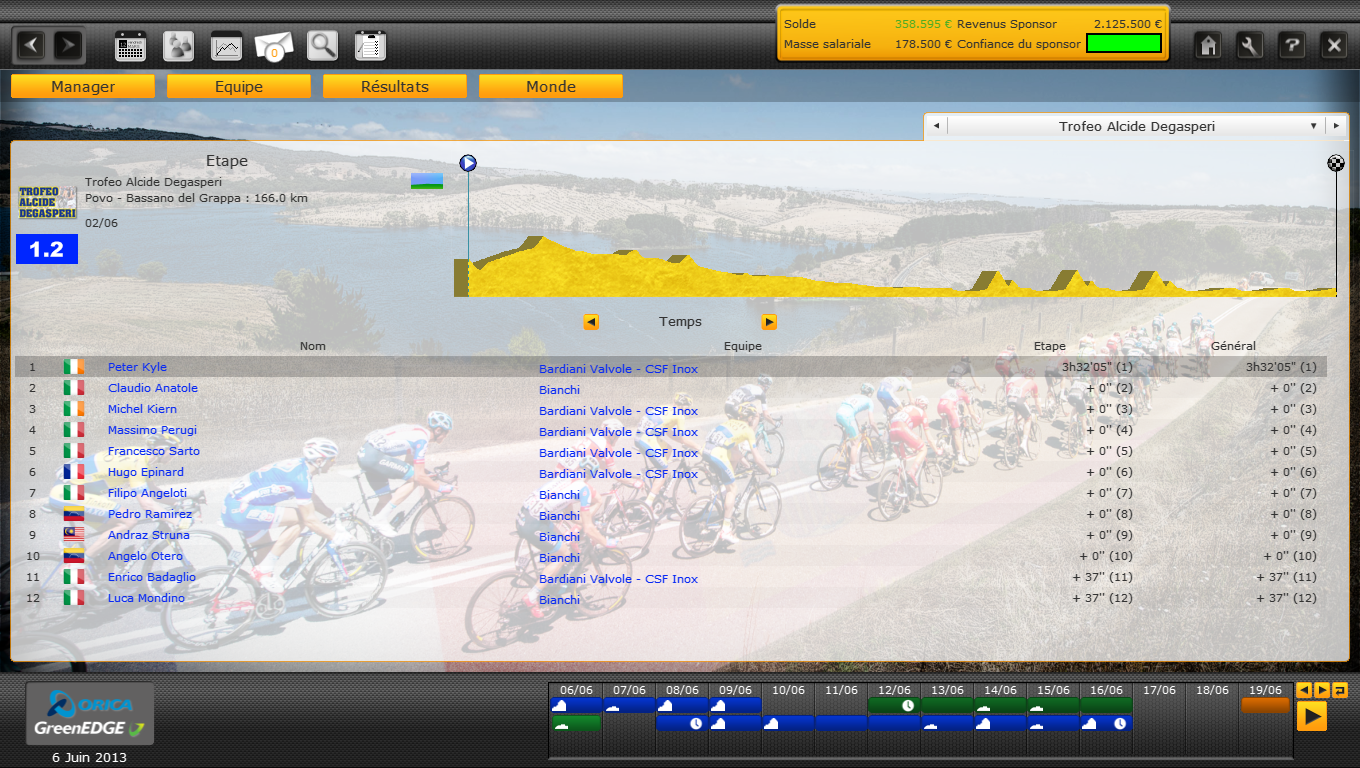Open Bianchi team link in Claudio Anatole row

pyautogui.click(x=559, y=390)
